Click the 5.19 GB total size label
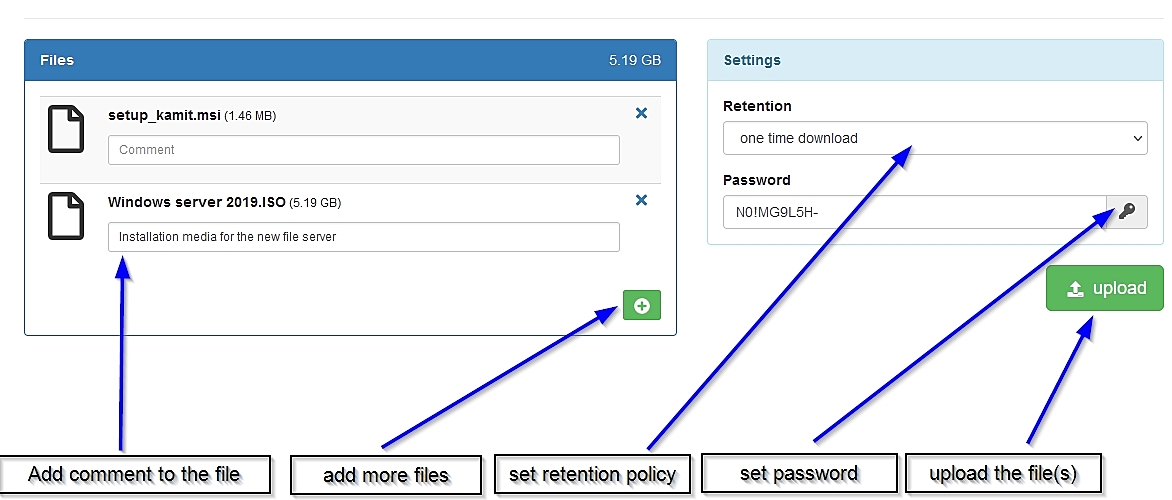This screenshot has width=1172, height=500. (x=635, y=60)
